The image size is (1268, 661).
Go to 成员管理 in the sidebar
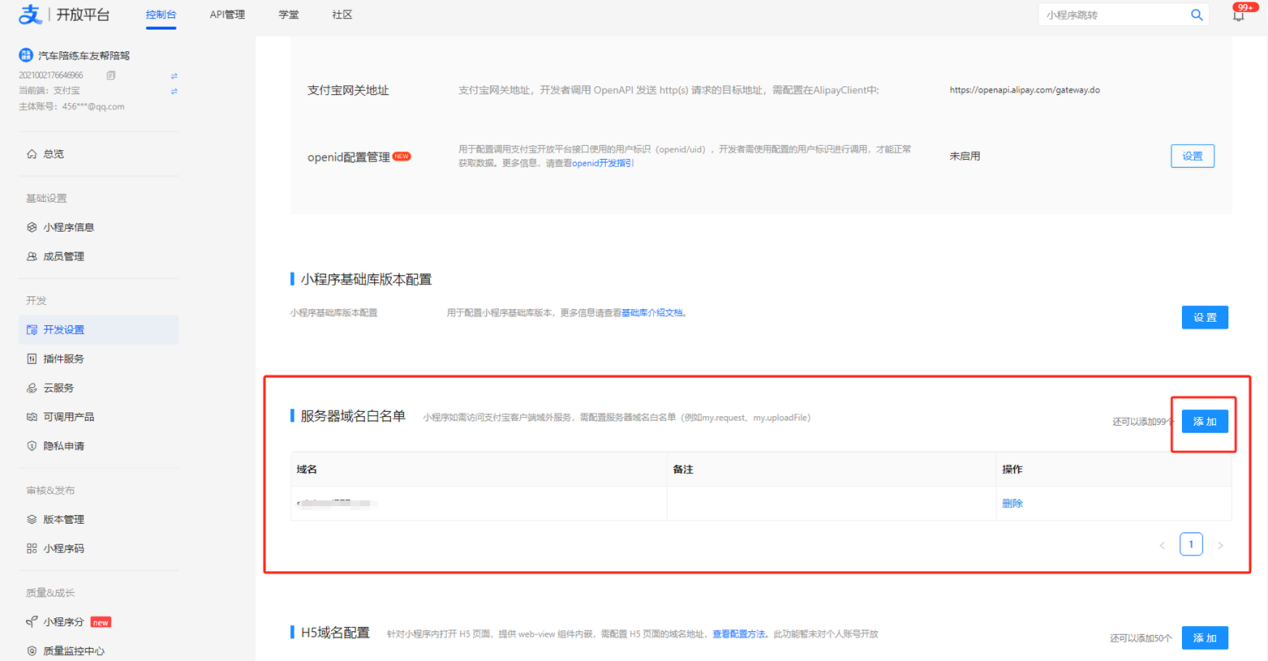point(63,256)
